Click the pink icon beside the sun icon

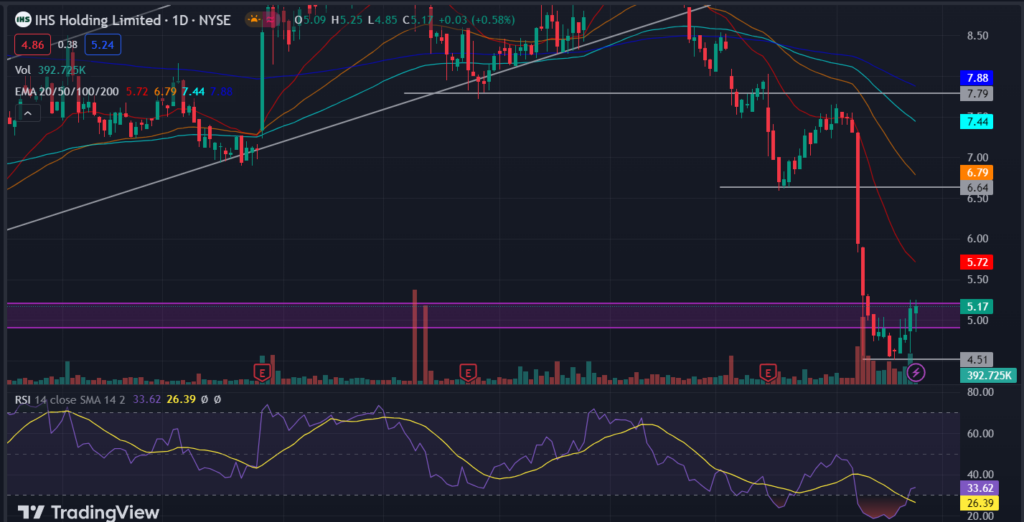click(270, 20)
